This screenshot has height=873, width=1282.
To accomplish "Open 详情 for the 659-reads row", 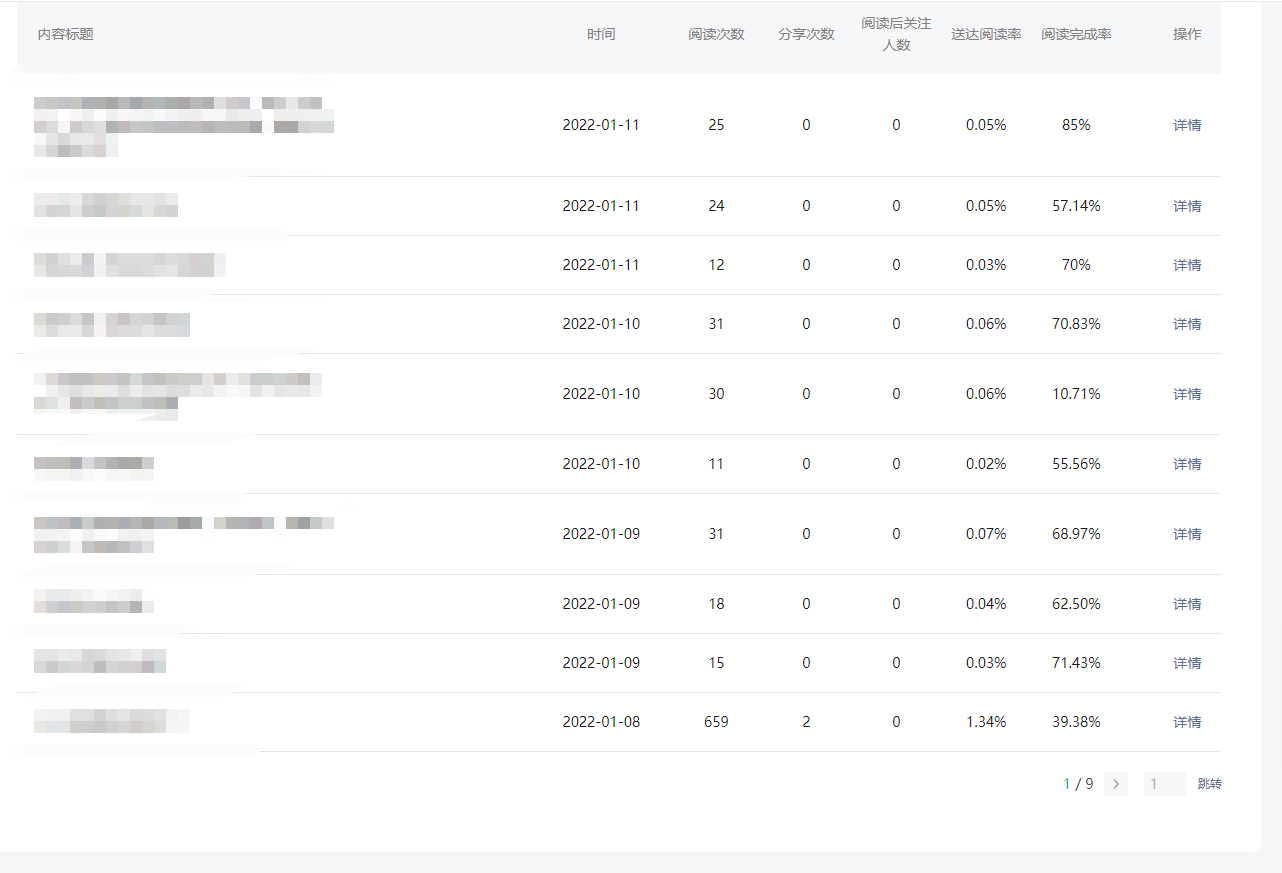I will 1187,722.
